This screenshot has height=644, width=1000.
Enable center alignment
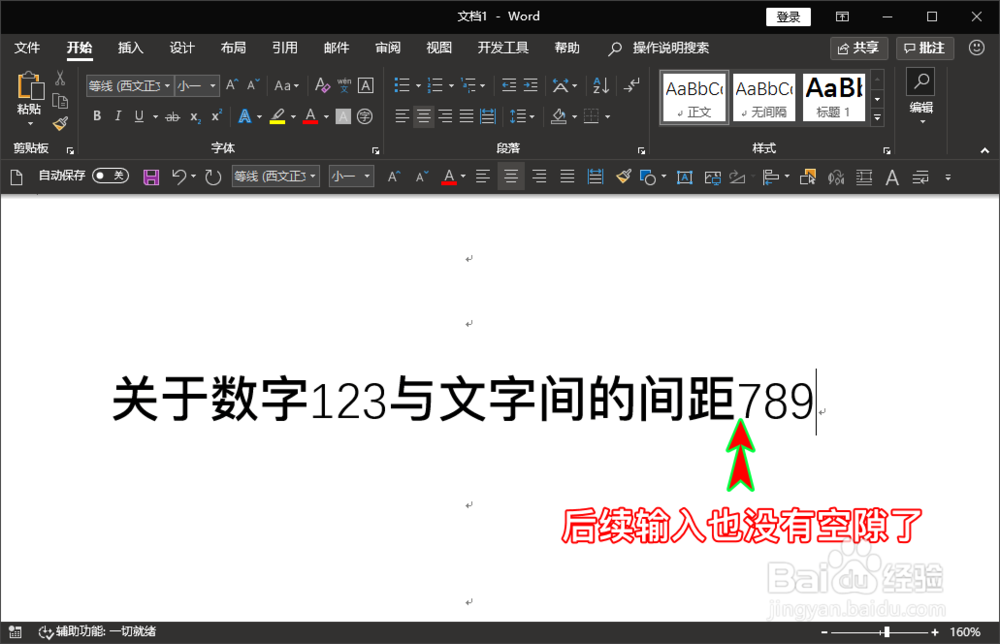(423, 116)
